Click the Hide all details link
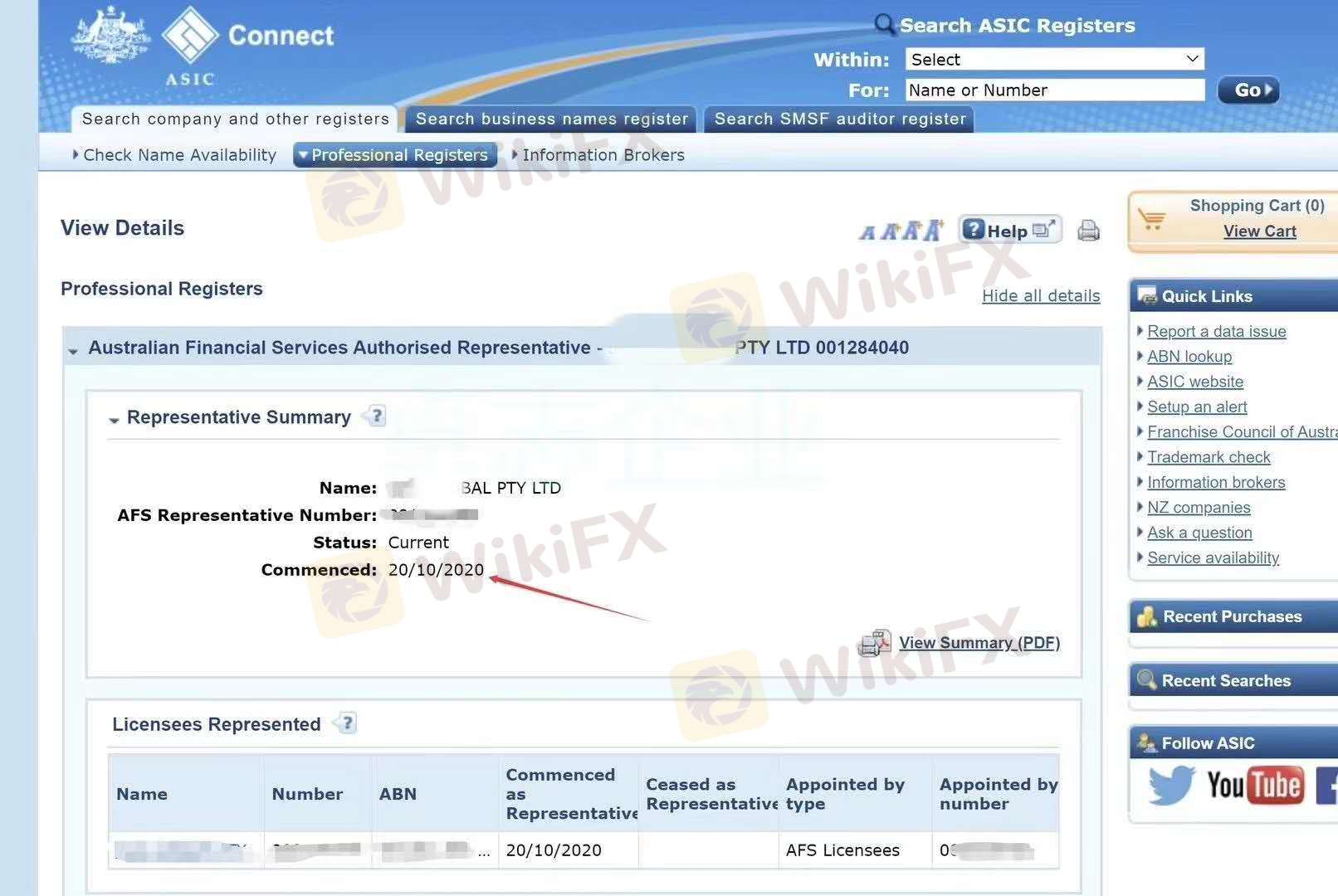 point(1040,295)
